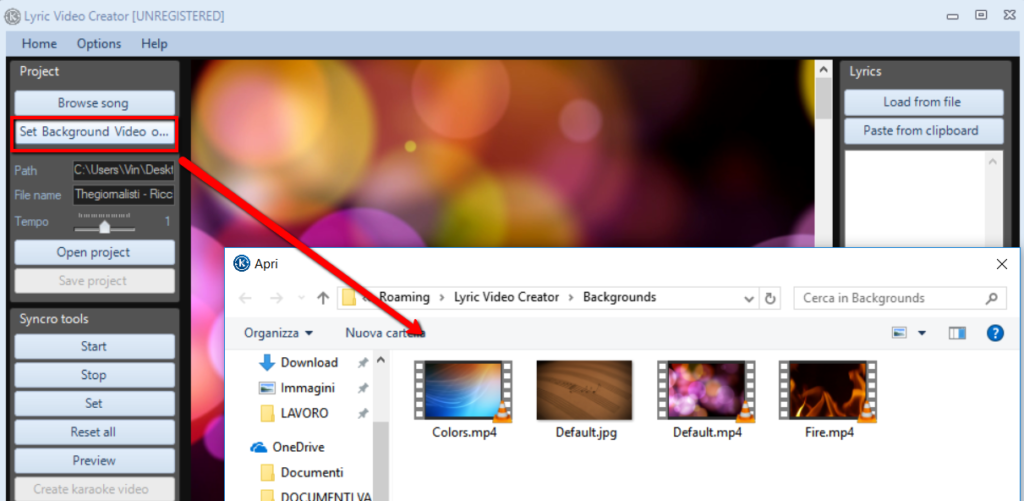Click the Back arrow in Apri dialog

[246, 298]
